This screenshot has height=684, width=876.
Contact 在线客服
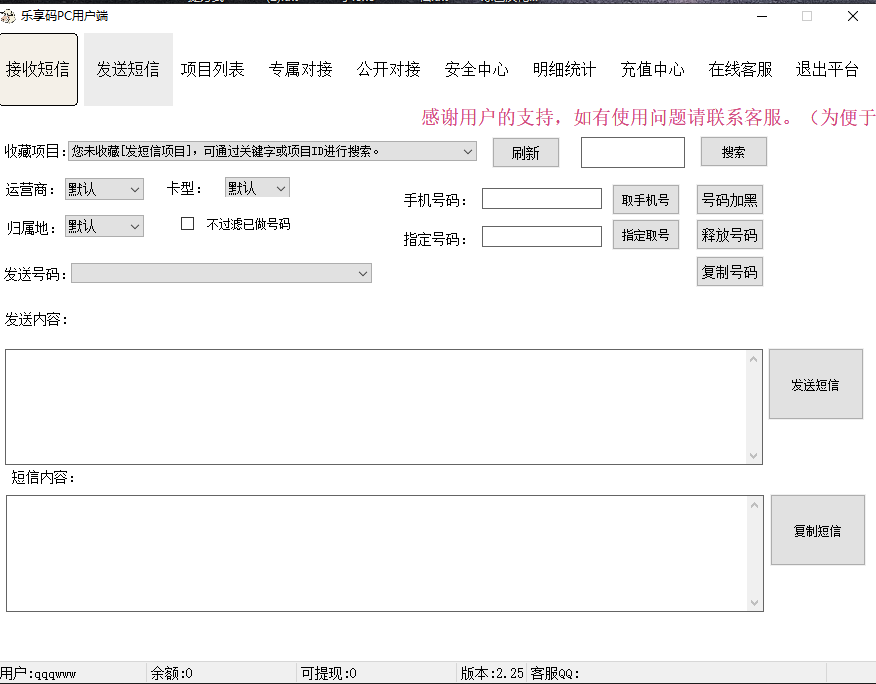(x=740, y=69)
